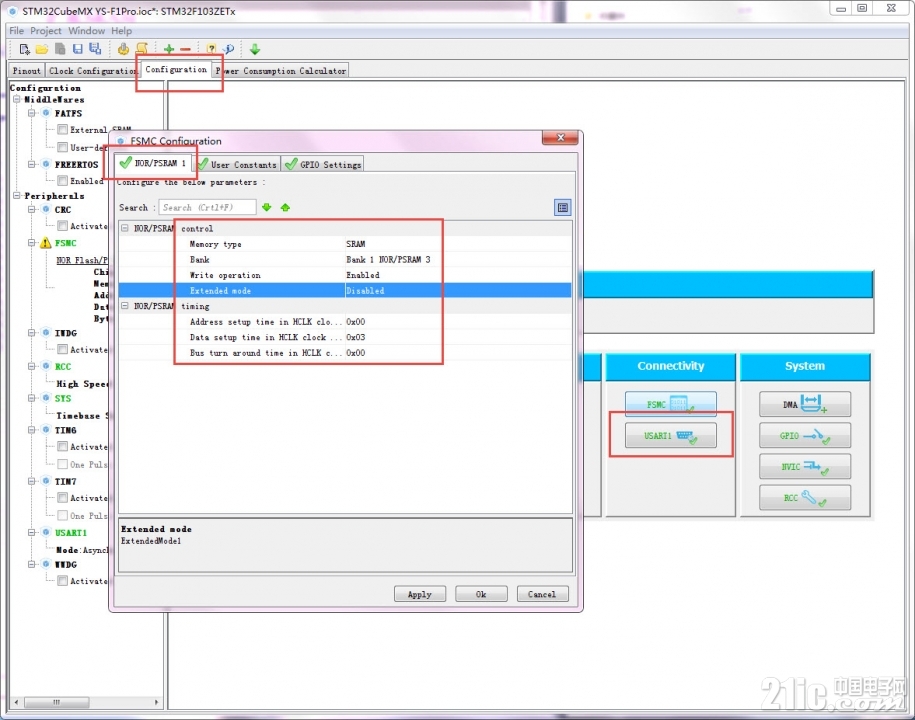Click the FSMC warning triangle icon
This screenshot has width=915, height=720.
(x=46, y=243)
